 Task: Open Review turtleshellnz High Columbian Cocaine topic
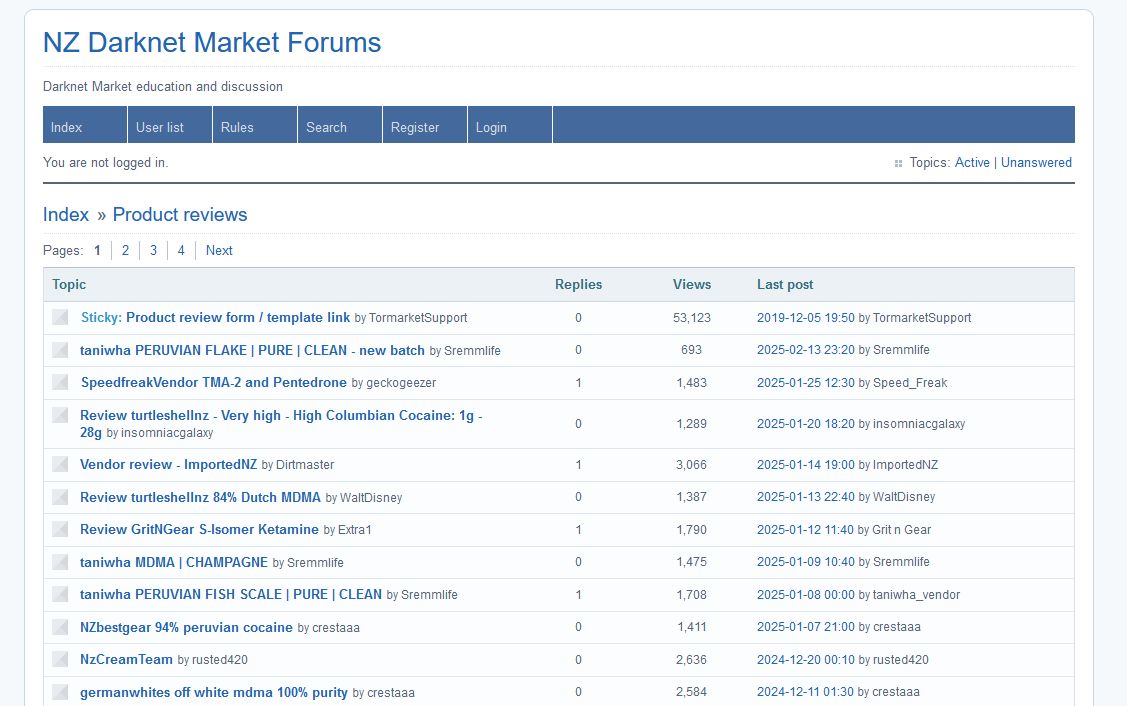(x=281, y=423)
